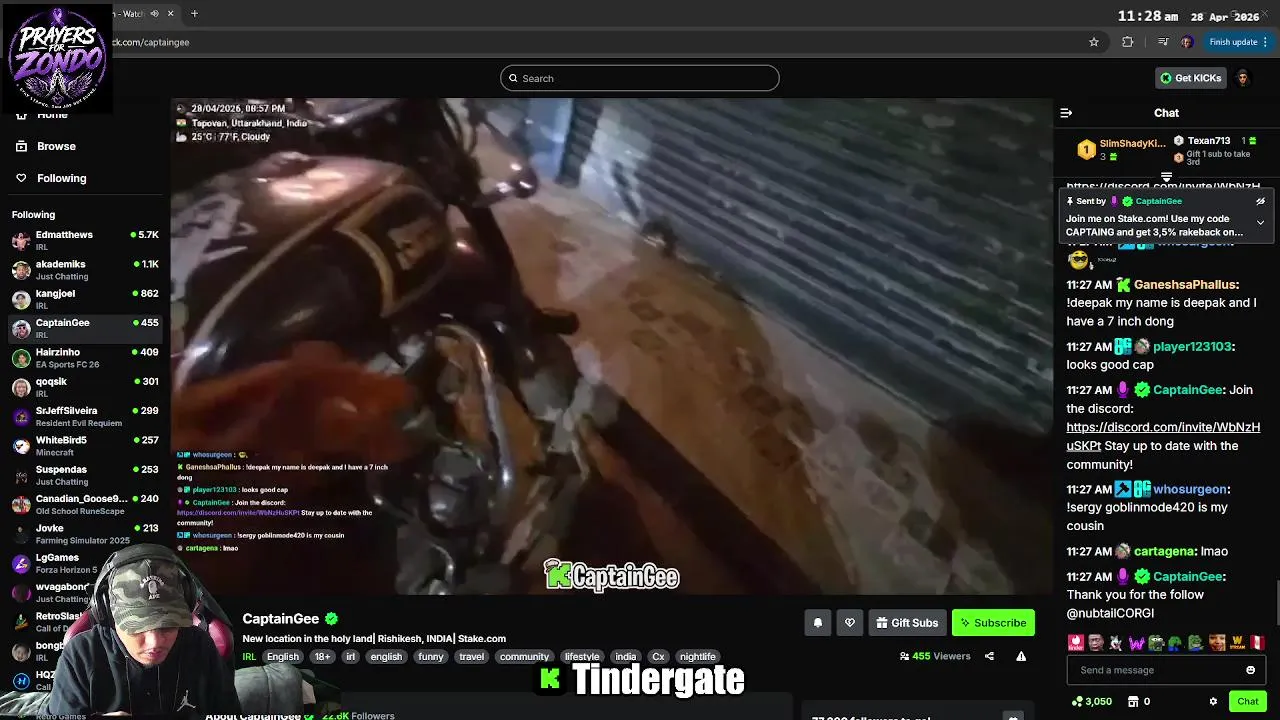Select the Tinder emote in quick emotes
The image size is (1280, 720).
click(x=1076, y=643)
